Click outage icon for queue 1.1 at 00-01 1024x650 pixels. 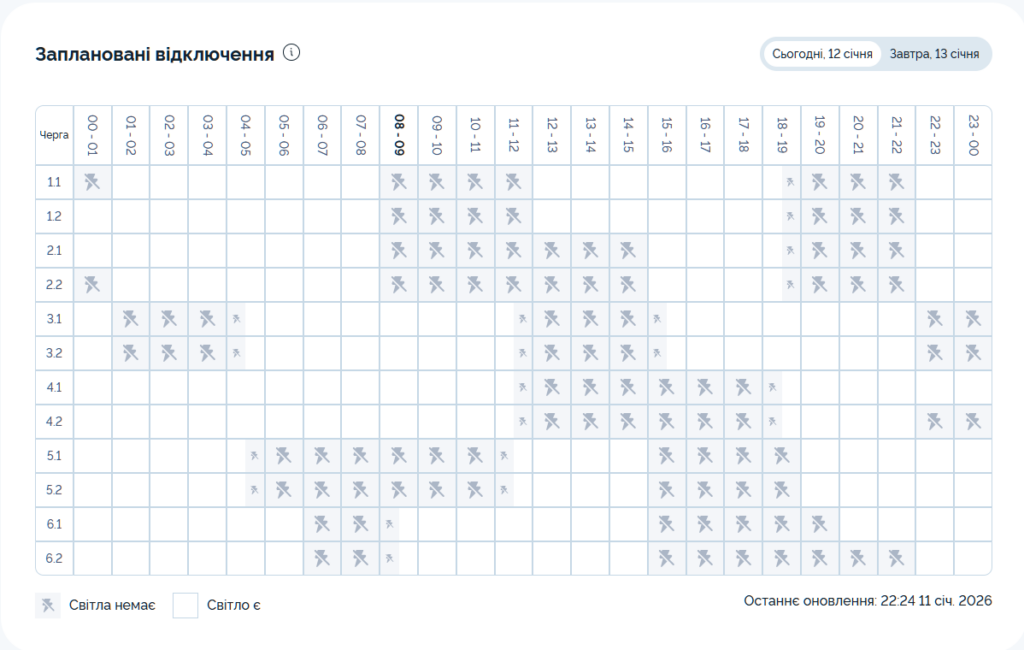click(x=92, y=182)
